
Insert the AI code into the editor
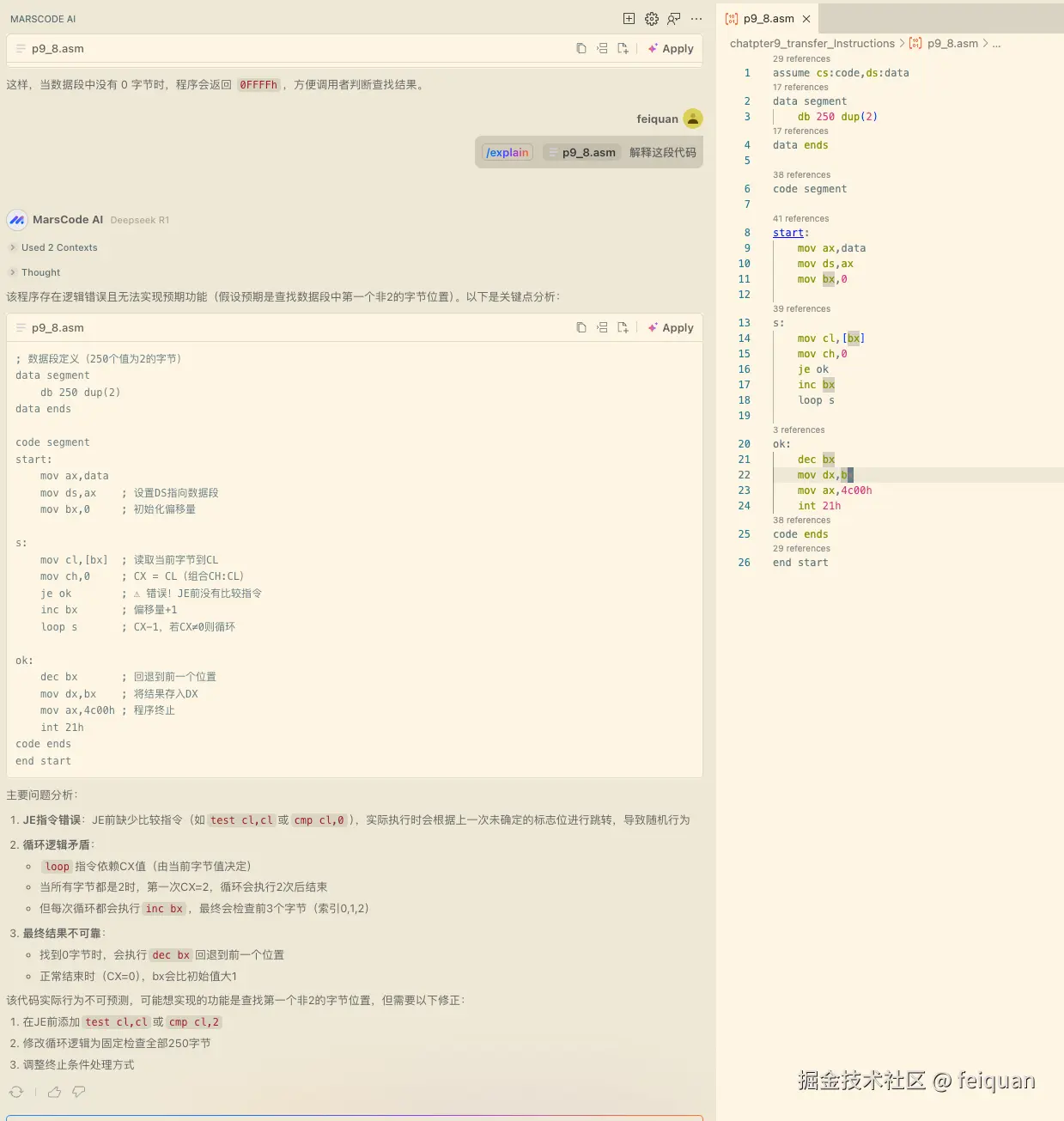602,327
